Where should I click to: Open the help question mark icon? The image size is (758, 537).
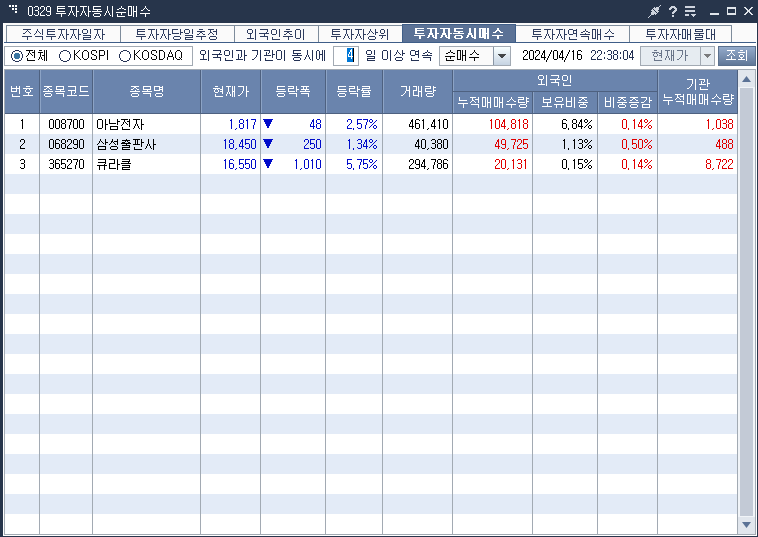click(673, 11)
